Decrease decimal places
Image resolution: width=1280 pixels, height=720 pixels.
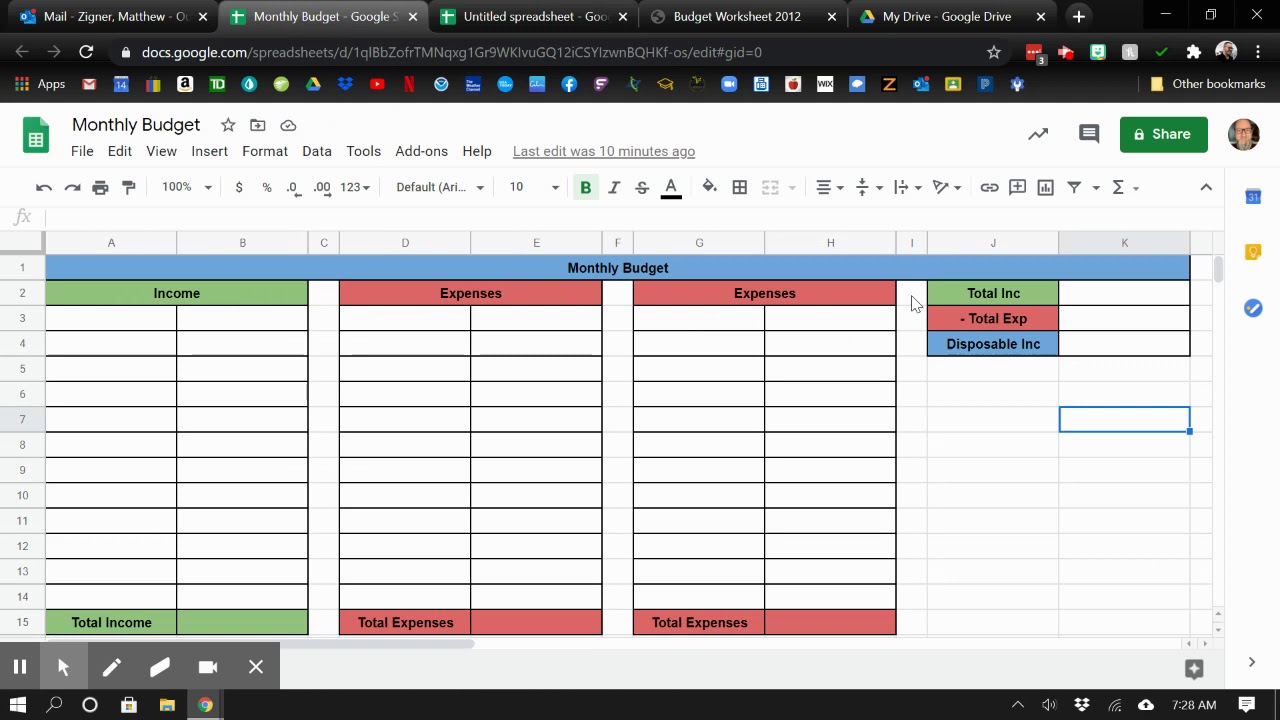tap(292, 187)
